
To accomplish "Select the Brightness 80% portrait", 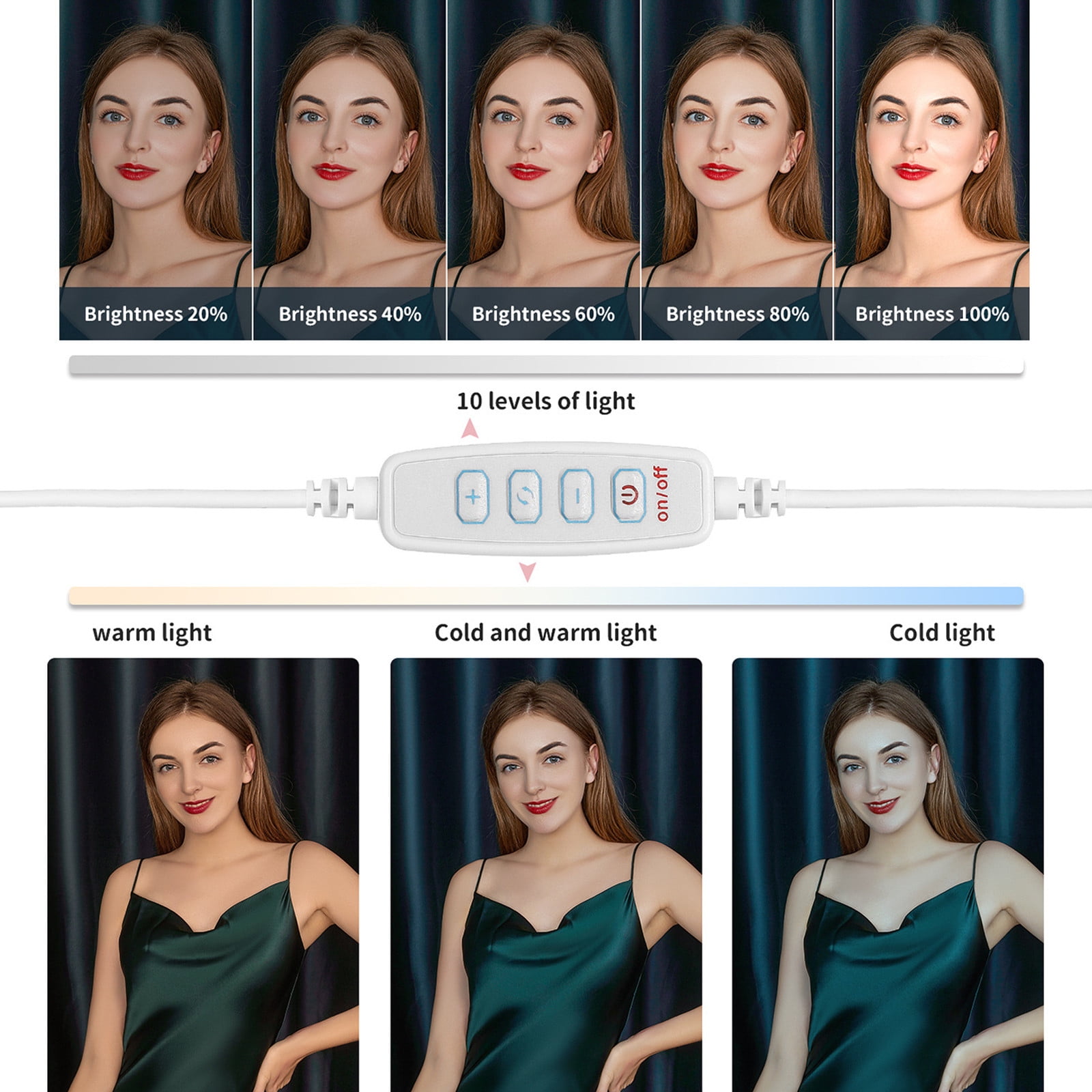I will coord(737,170).
